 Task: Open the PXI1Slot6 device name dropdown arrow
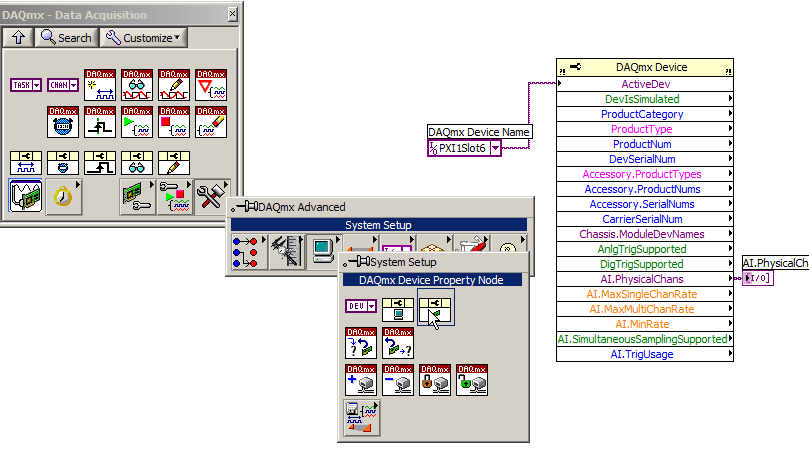pyautogui.click(x=495, y=149)
